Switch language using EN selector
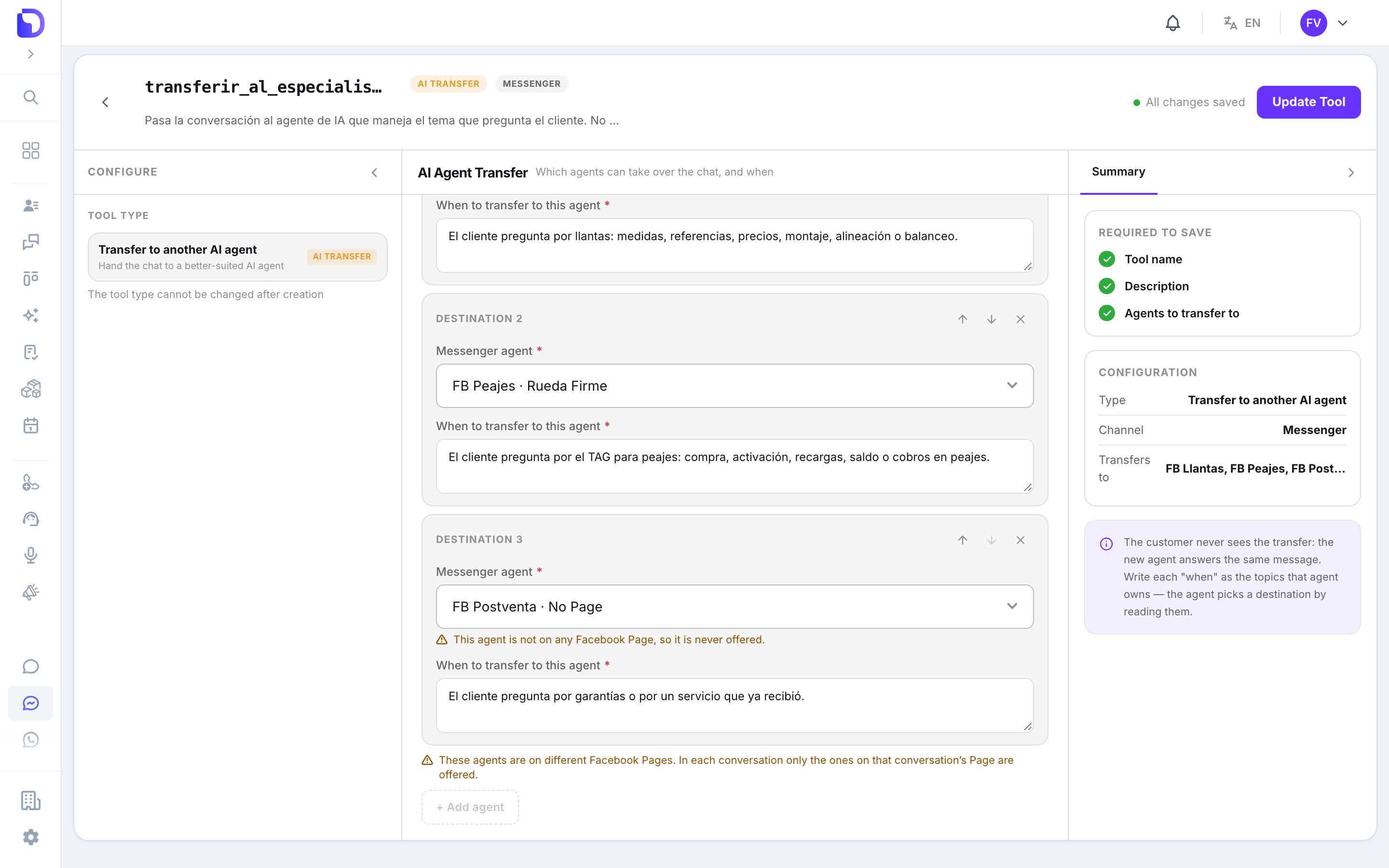1389x868 pixels. pos(1242,23)
